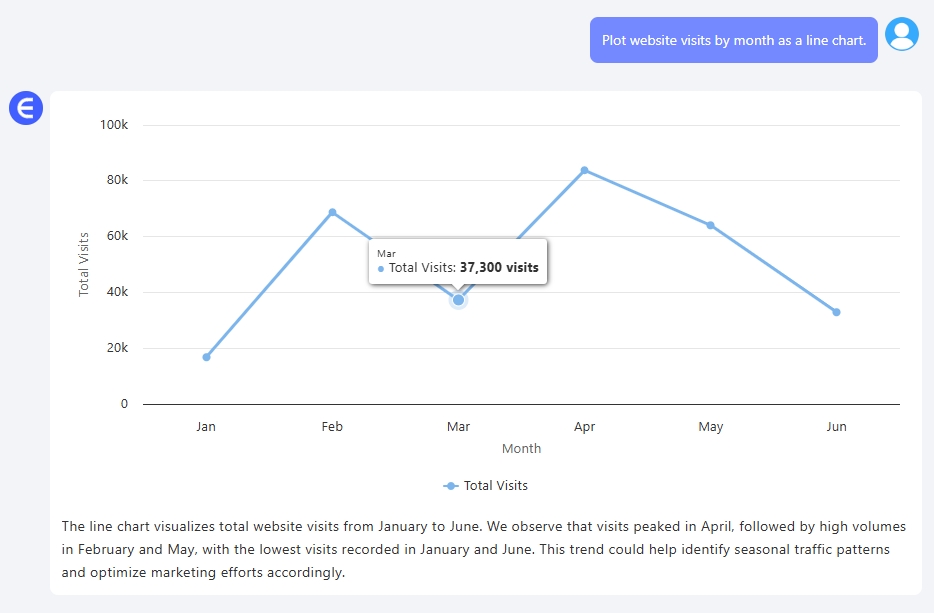
Task: Click the 'Jun' x-axis label
Action: tap(836, 427)
